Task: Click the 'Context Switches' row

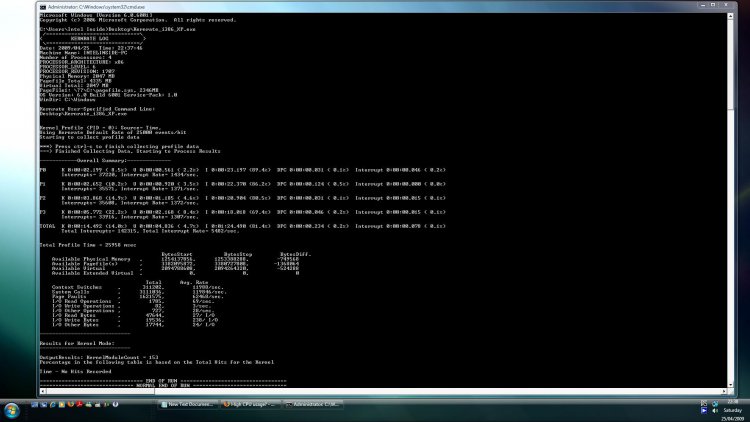Action: (138, 287)
